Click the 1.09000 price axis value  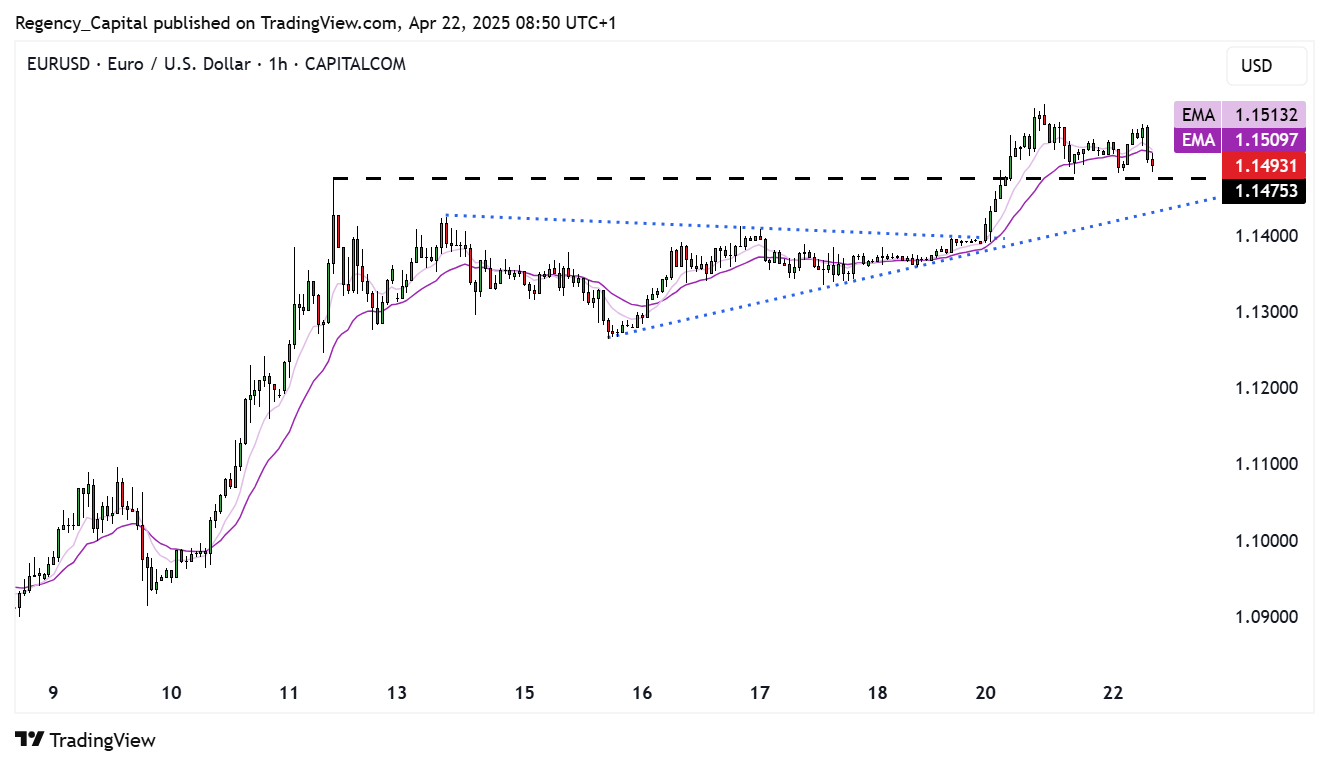coord(1265,616)
